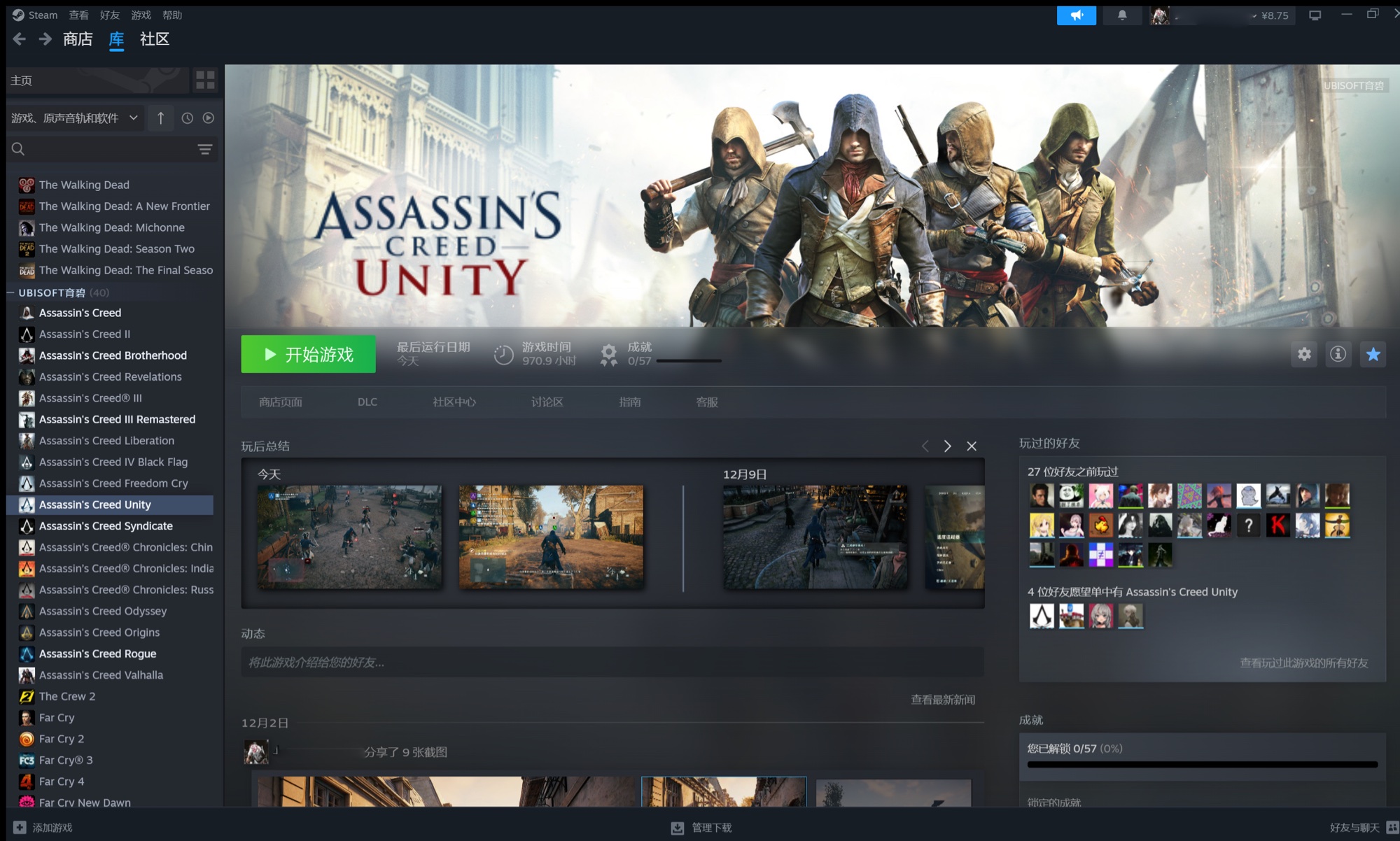Click the playtime clock icon
The width and height of the screenshot is (1400, 841).
tap(503, 355)
